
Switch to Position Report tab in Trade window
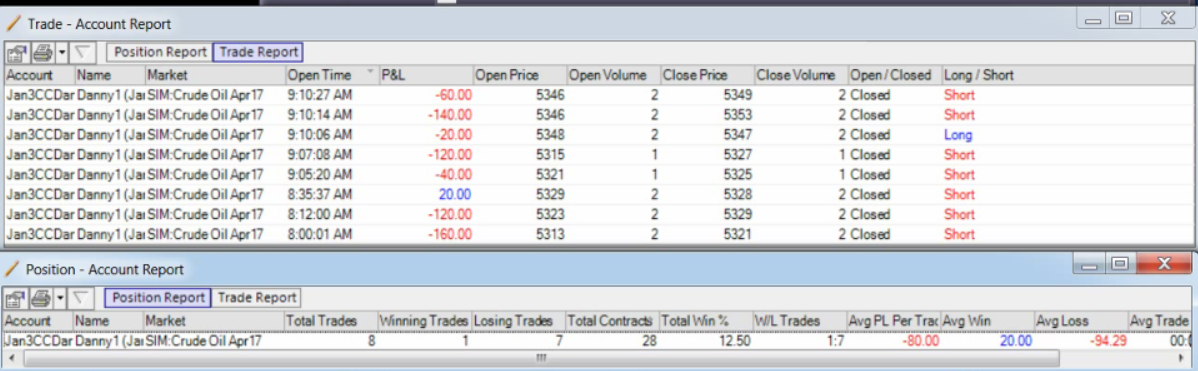159,52
